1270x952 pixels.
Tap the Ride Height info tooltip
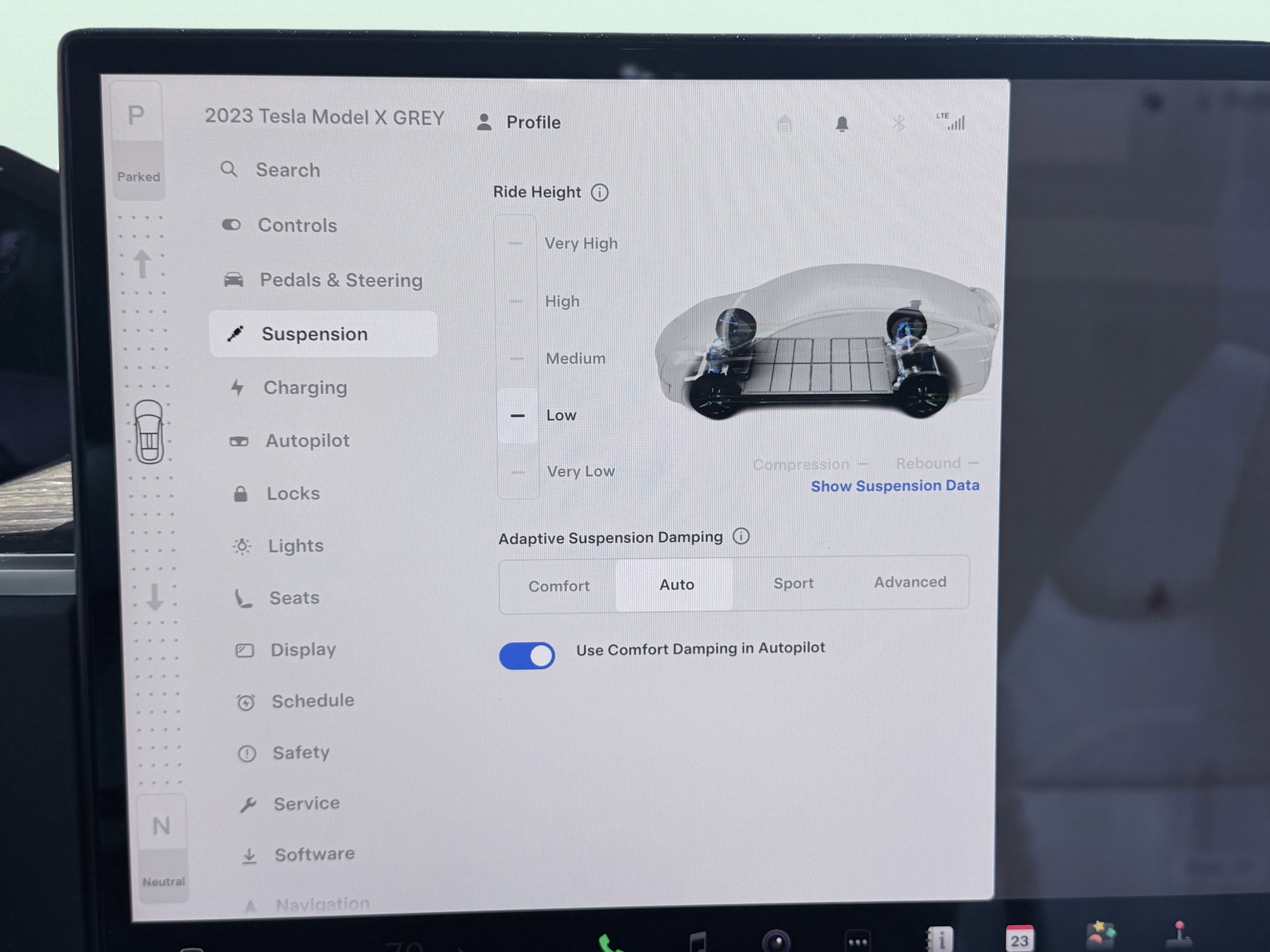point(600,192)
